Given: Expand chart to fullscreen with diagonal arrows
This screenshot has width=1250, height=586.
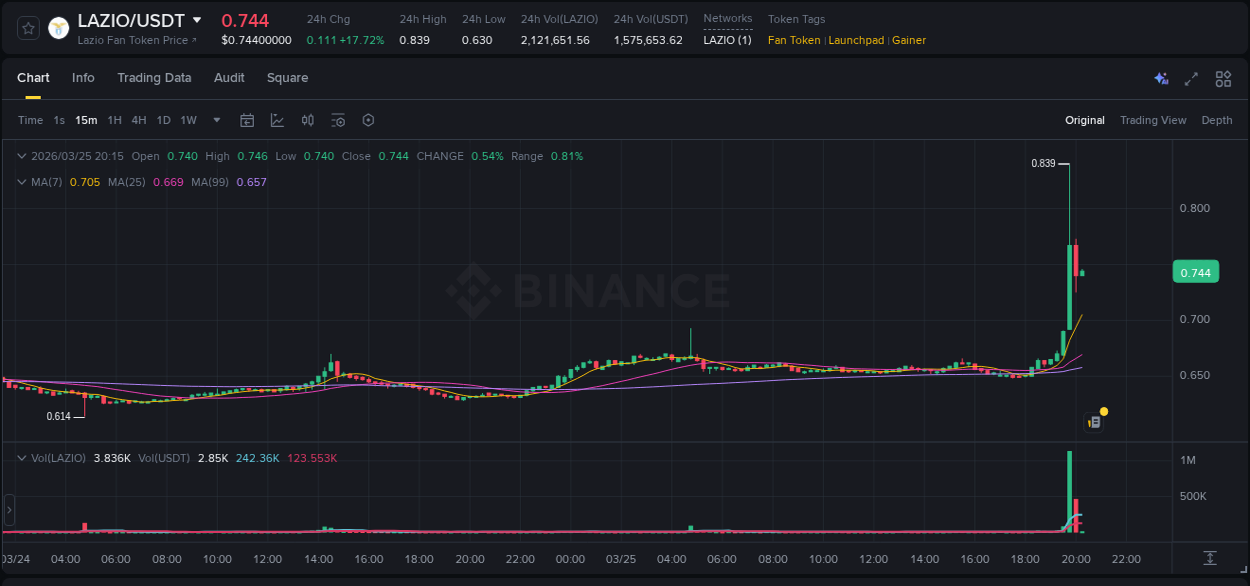Looking at the screenshot, I should coord(1191,78).
